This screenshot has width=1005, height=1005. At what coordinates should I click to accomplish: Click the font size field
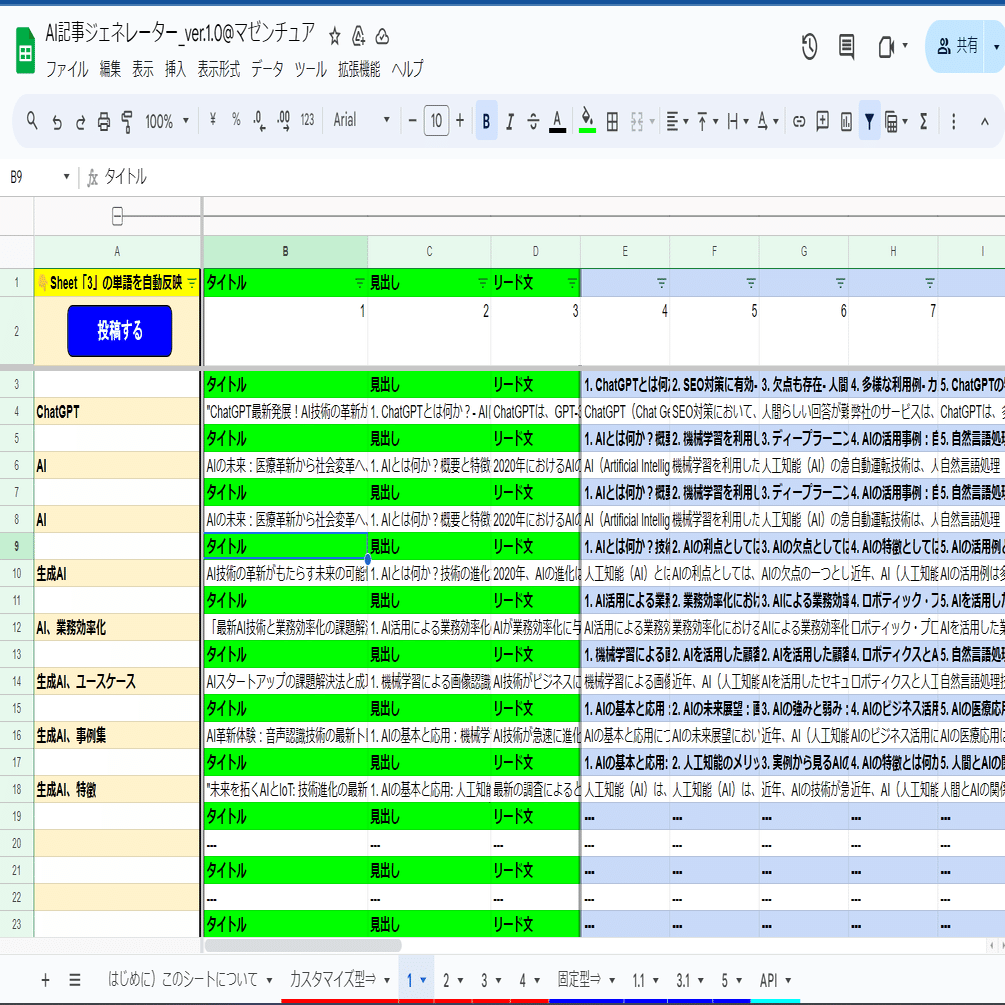pyautogui.click(x=436, y=120)
